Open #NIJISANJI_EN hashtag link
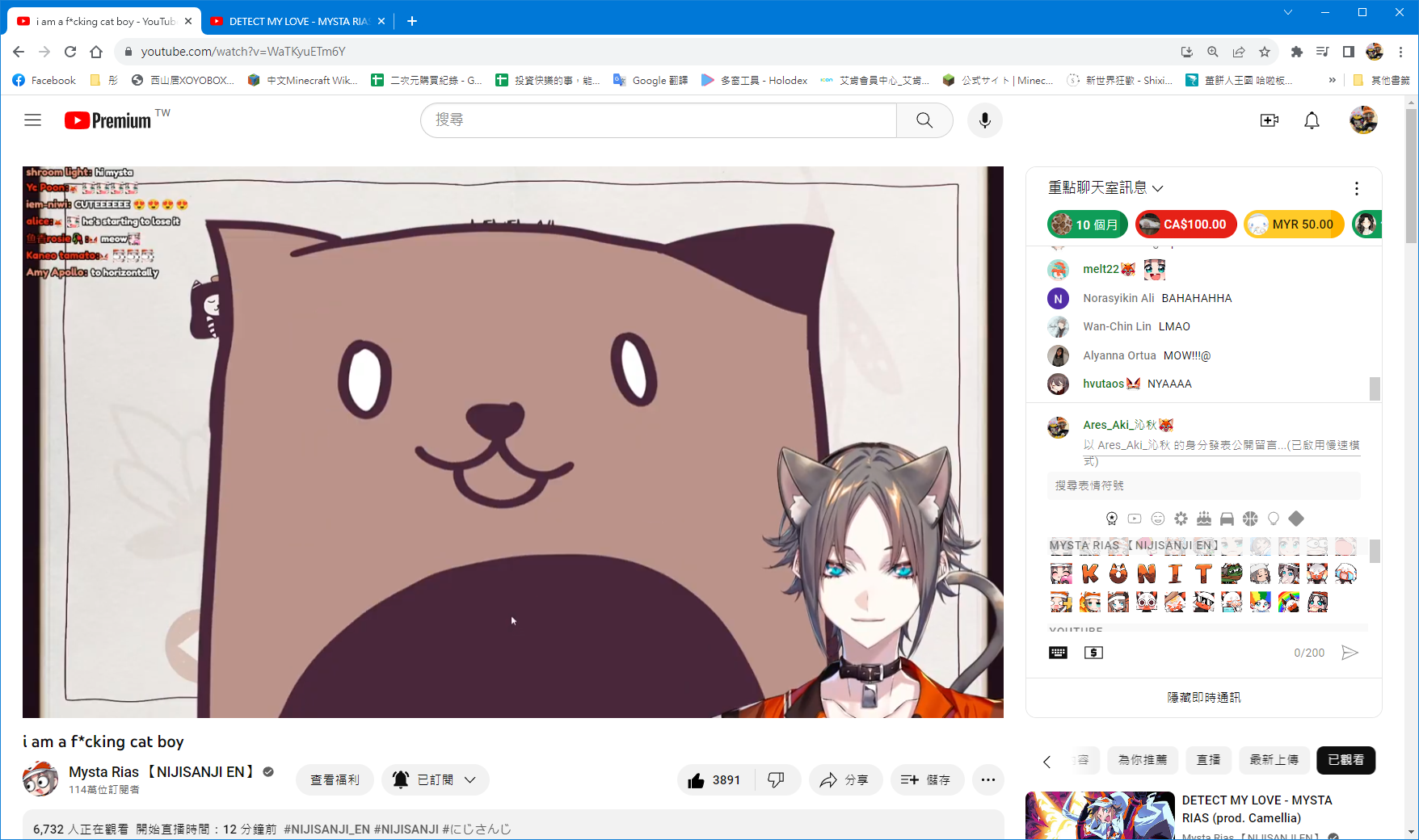Viewport: 1419px width, 840px height. 327,829
